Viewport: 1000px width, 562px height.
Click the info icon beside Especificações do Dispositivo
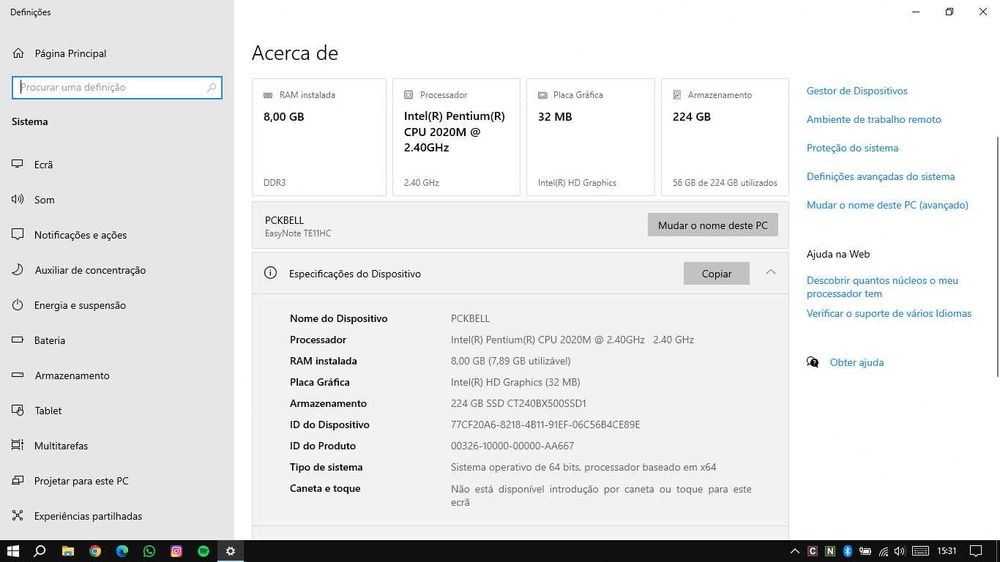pyautogui.click(x=270, y=273)
